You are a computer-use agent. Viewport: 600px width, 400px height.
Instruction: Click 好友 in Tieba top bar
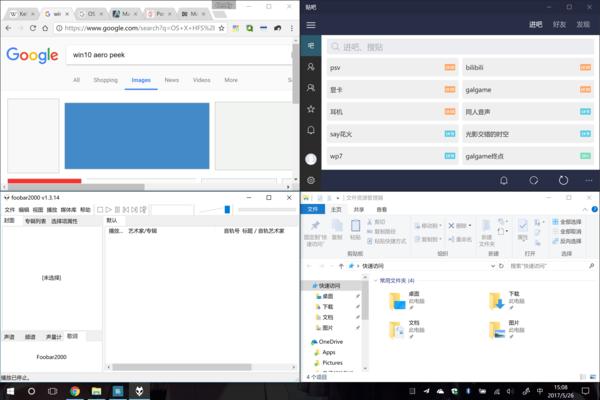click(559, 24)
